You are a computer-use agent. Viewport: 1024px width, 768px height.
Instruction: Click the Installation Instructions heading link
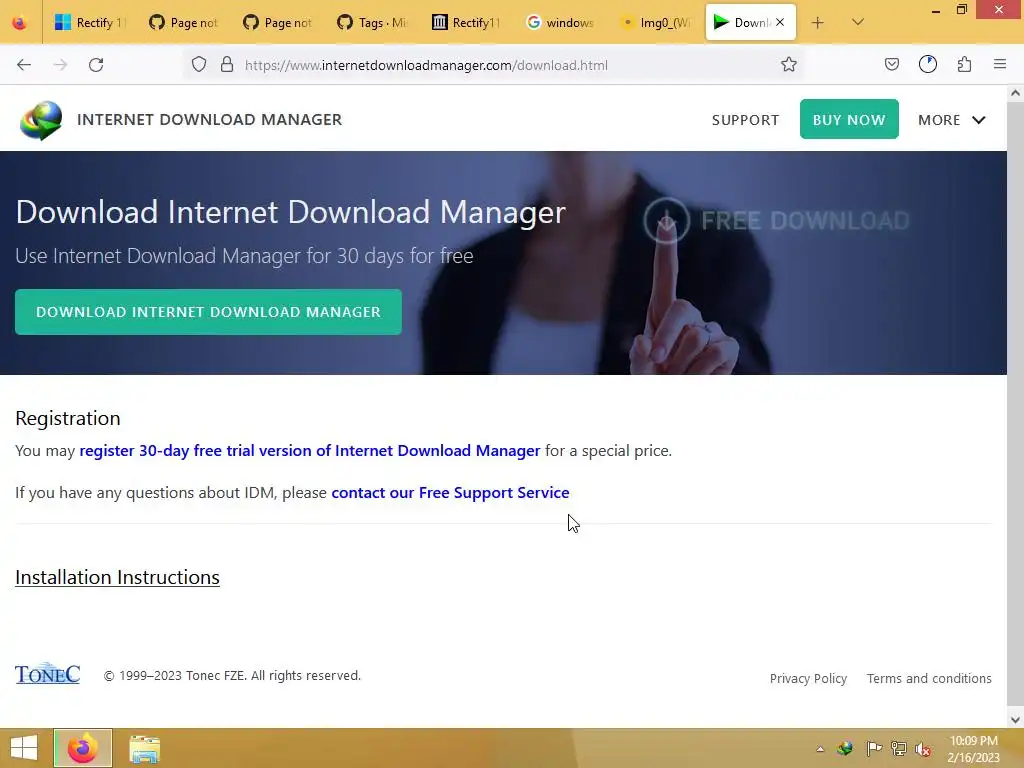click(118, 577)
